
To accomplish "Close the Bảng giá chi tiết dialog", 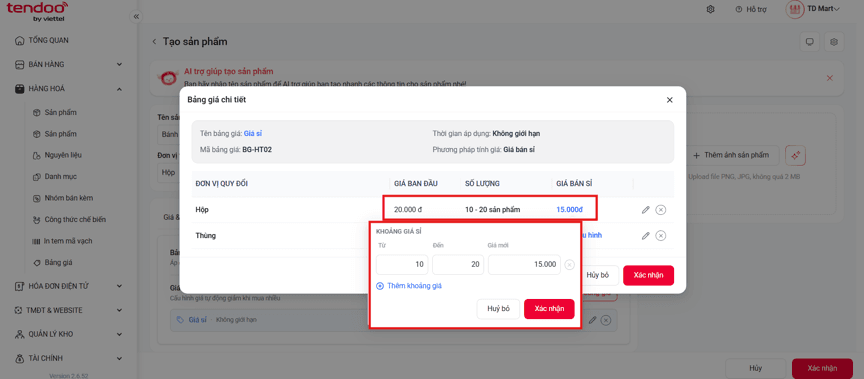I will pos(669,100).
